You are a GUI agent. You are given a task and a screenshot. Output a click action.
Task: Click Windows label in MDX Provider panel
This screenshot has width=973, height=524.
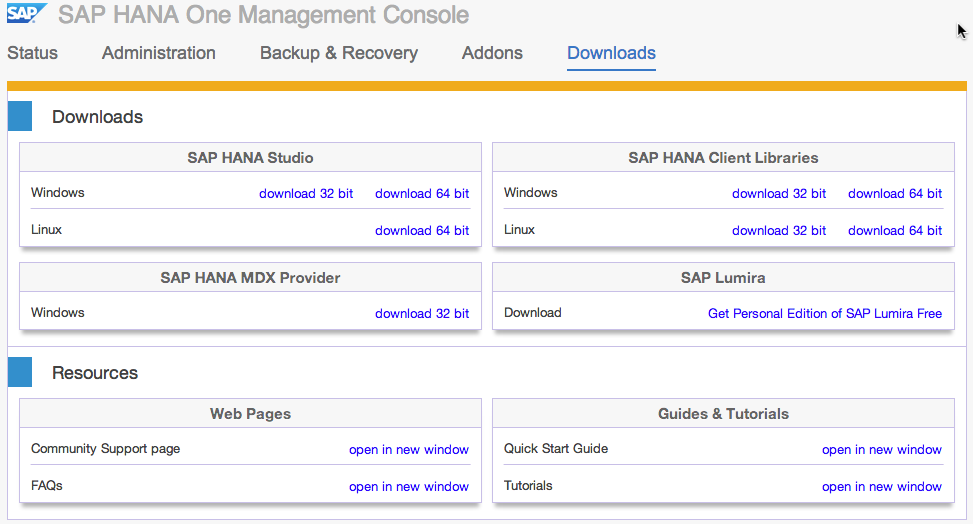tap(58, 312)
